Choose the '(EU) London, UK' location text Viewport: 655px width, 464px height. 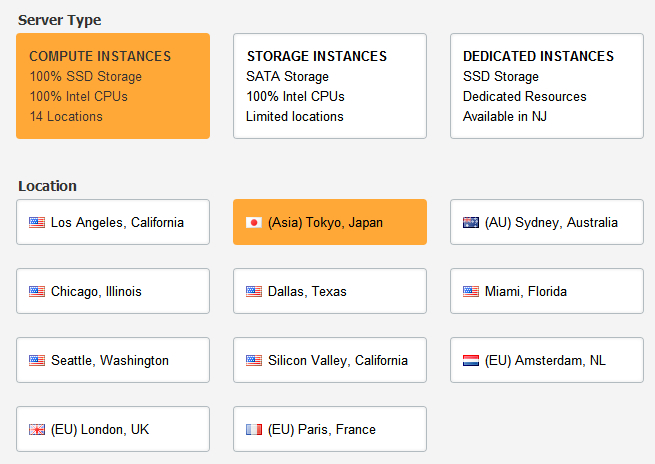tap(100, 430)
